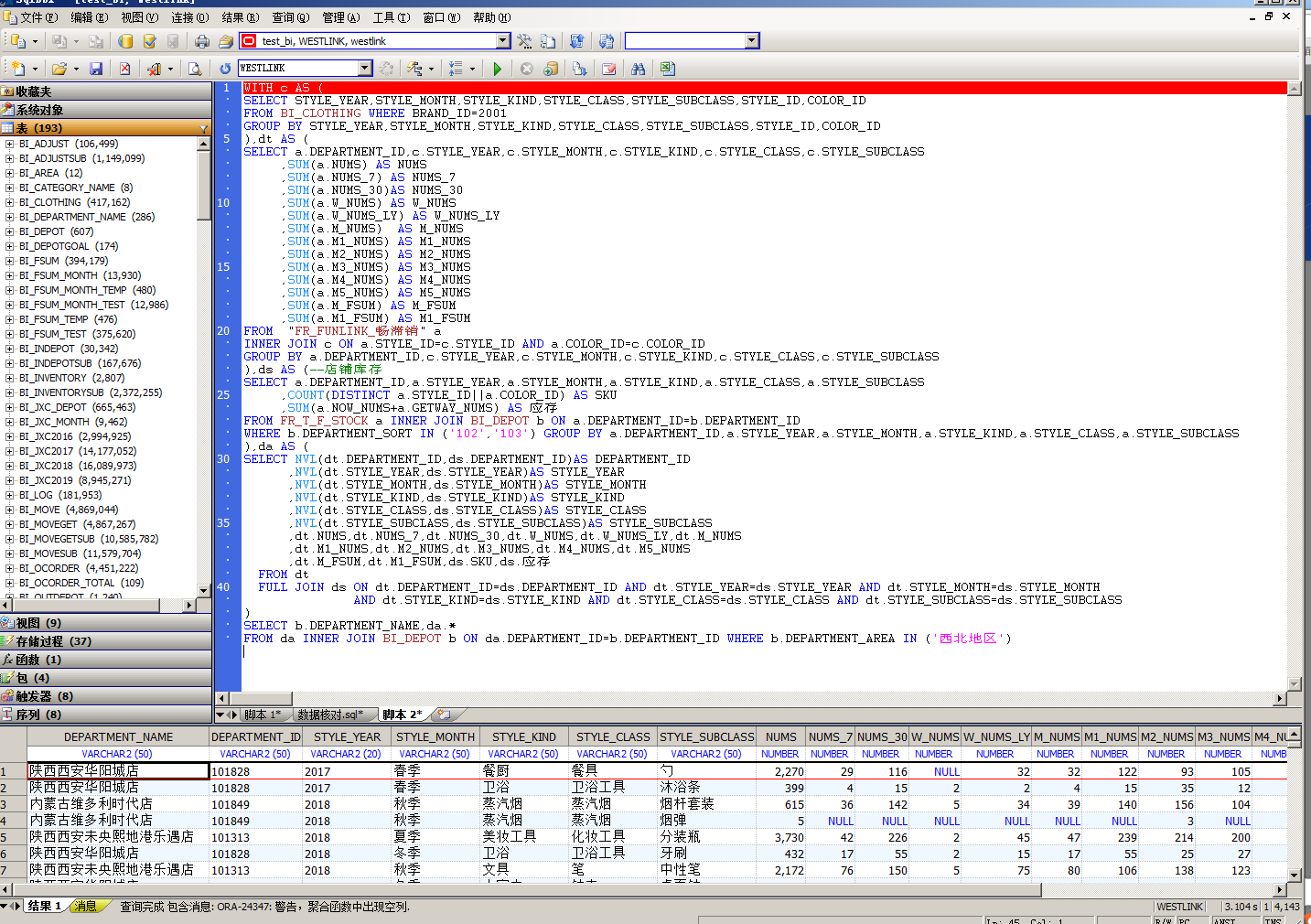The width and height of the screenshot is (1311, 924).
Task: Click the blue refresh arrow beside WESTLINK schema box
Action: tap(225, 69)
